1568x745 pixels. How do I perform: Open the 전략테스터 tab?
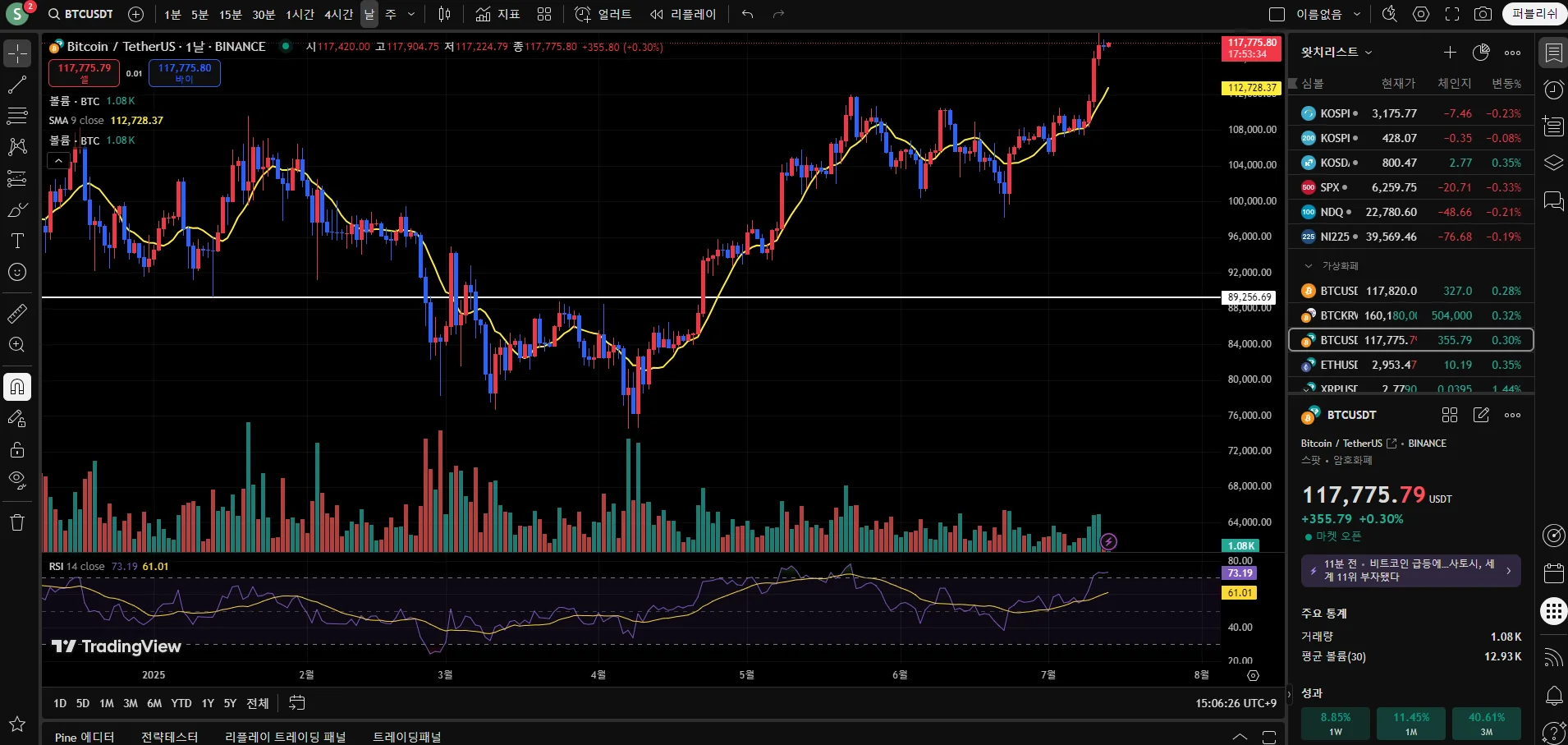tap(170, 737)
